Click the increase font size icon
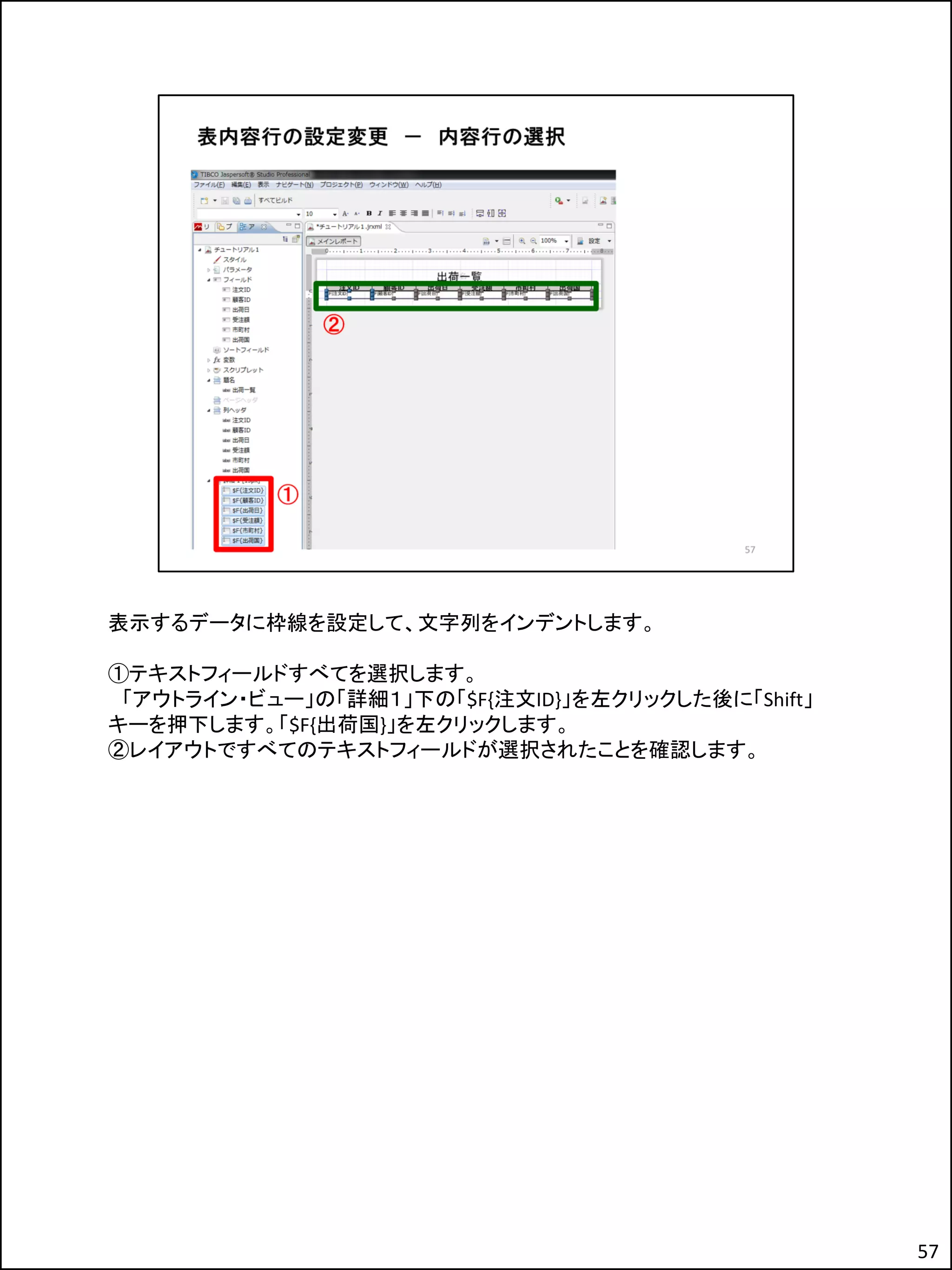This screenshot has height=1270, width=952. click(345, 213)
